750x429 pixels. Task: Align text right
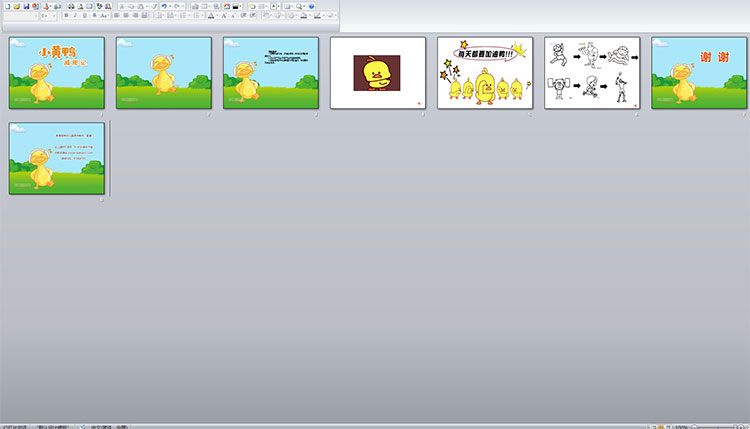(135, 15)
